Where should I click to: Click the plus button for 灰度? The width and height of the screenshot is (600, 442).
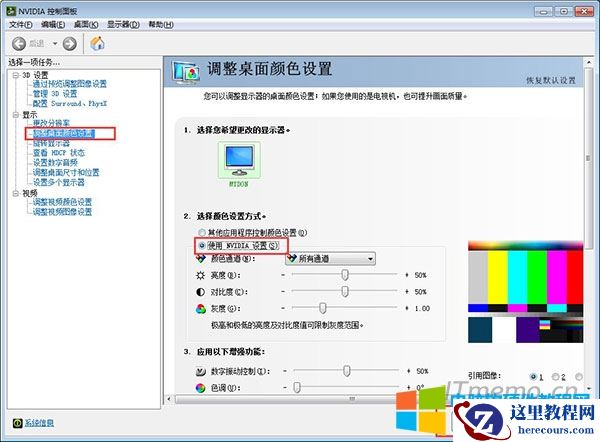[406, 308]
